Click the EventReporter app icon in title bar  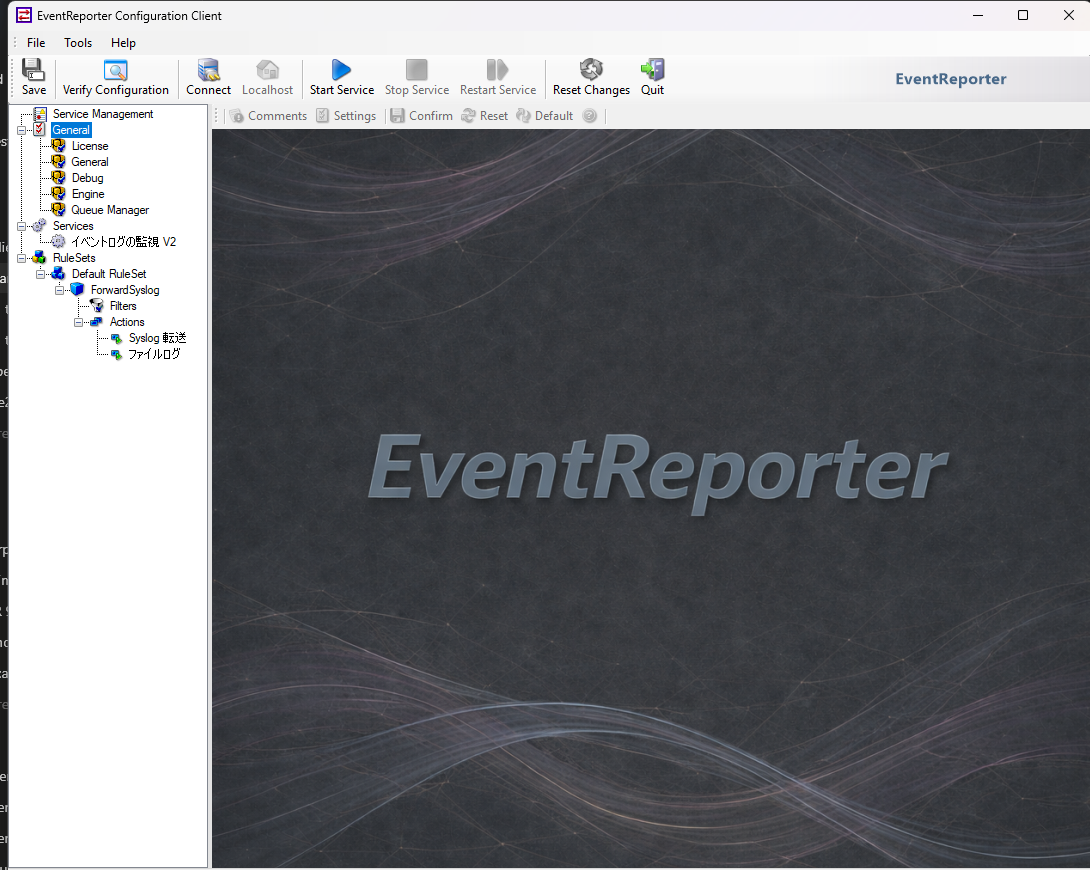click(x=24, y=15)
